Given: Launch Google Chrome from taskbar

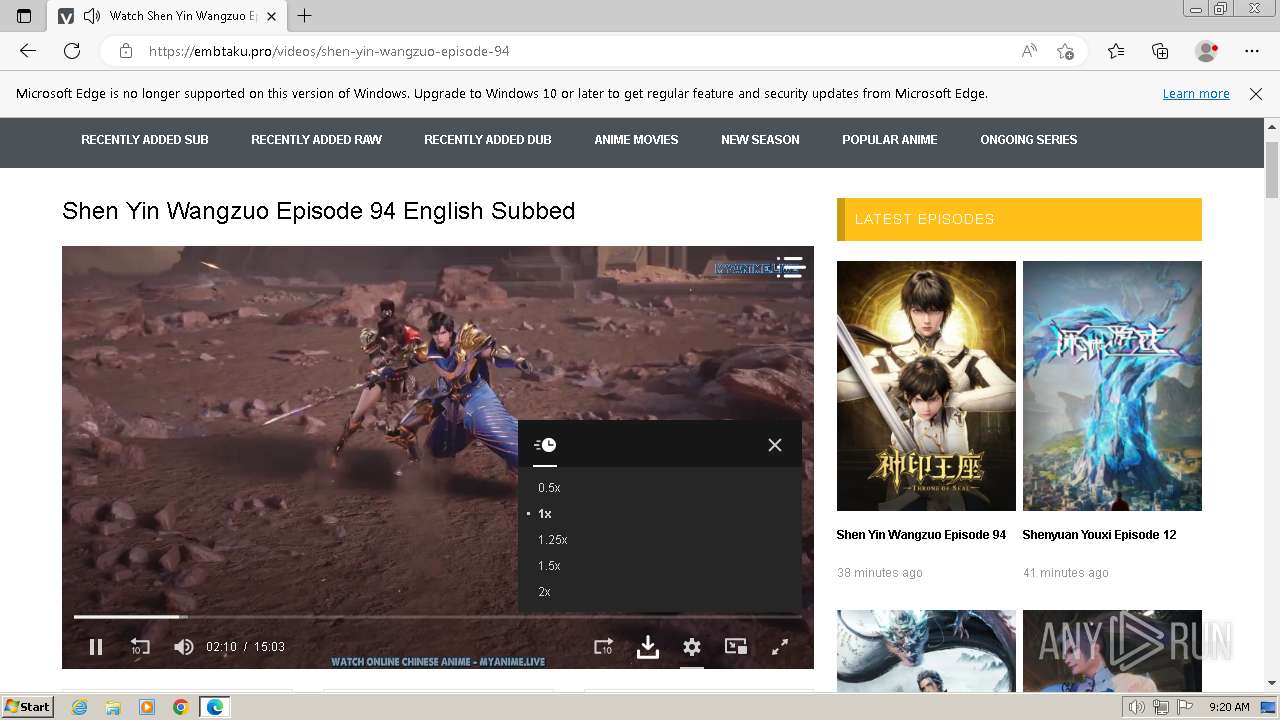Looking at the screenshot, I should (x=181, y=707).
